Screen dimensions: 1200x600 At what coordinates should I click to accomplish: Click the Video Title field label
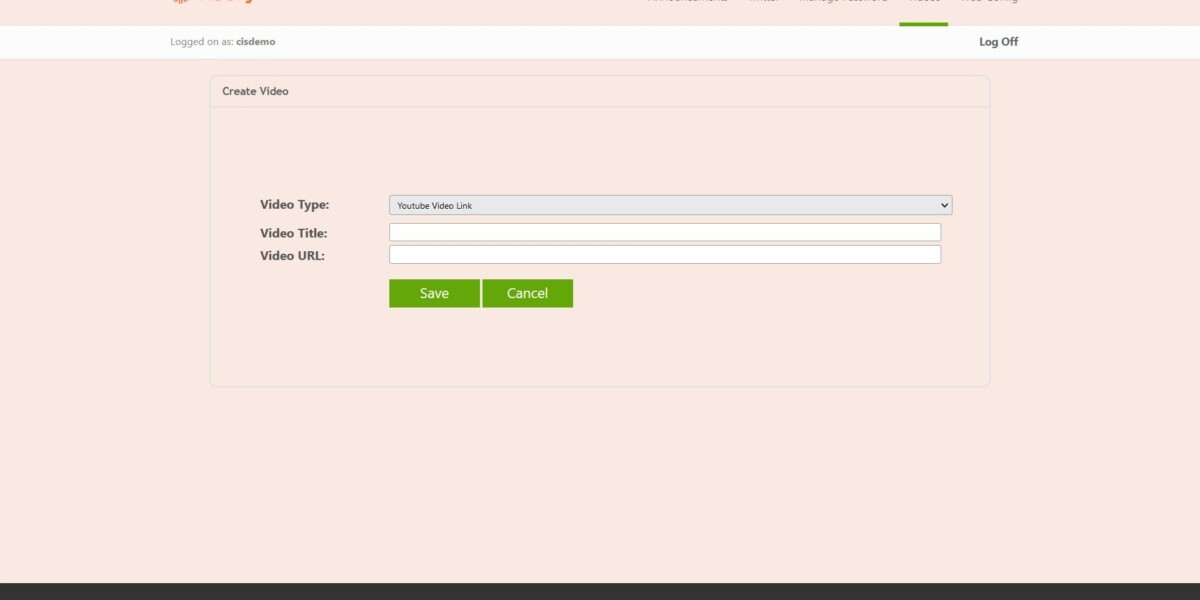tap(294, 233)
